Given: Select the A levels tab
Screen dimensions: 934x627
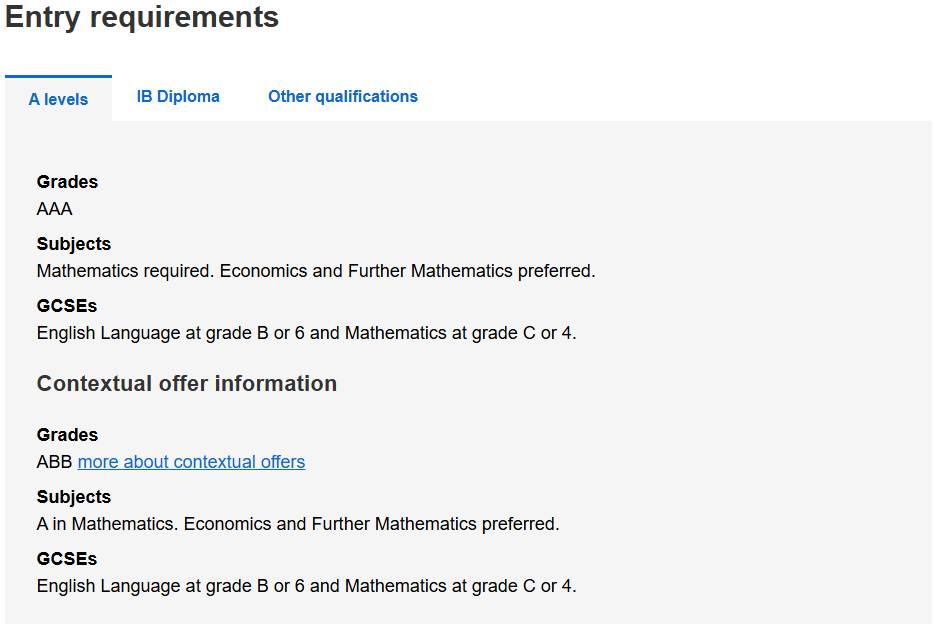Looking at the screenshot, I should tap(58, 99).
